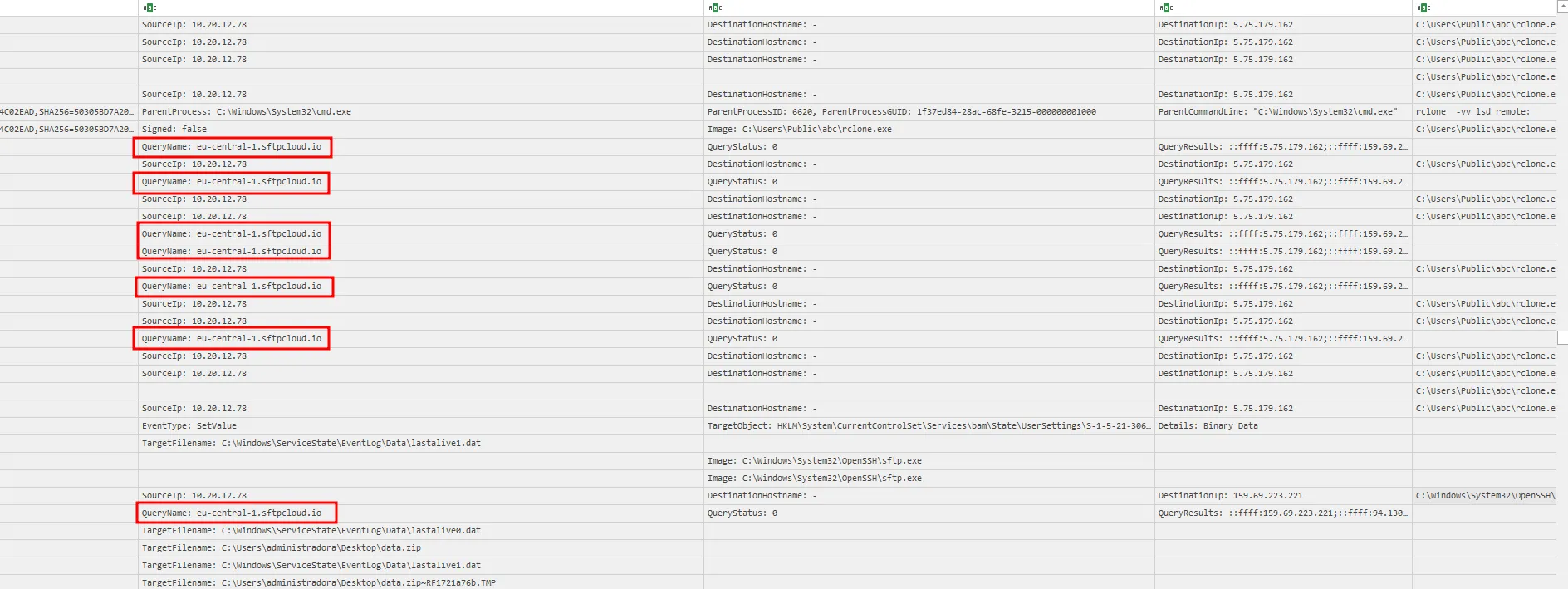Click the ABC type icon above DestinationHostname column
Image resolution: width=1568 pixels, height=589 pixels.
pos(715,7)
